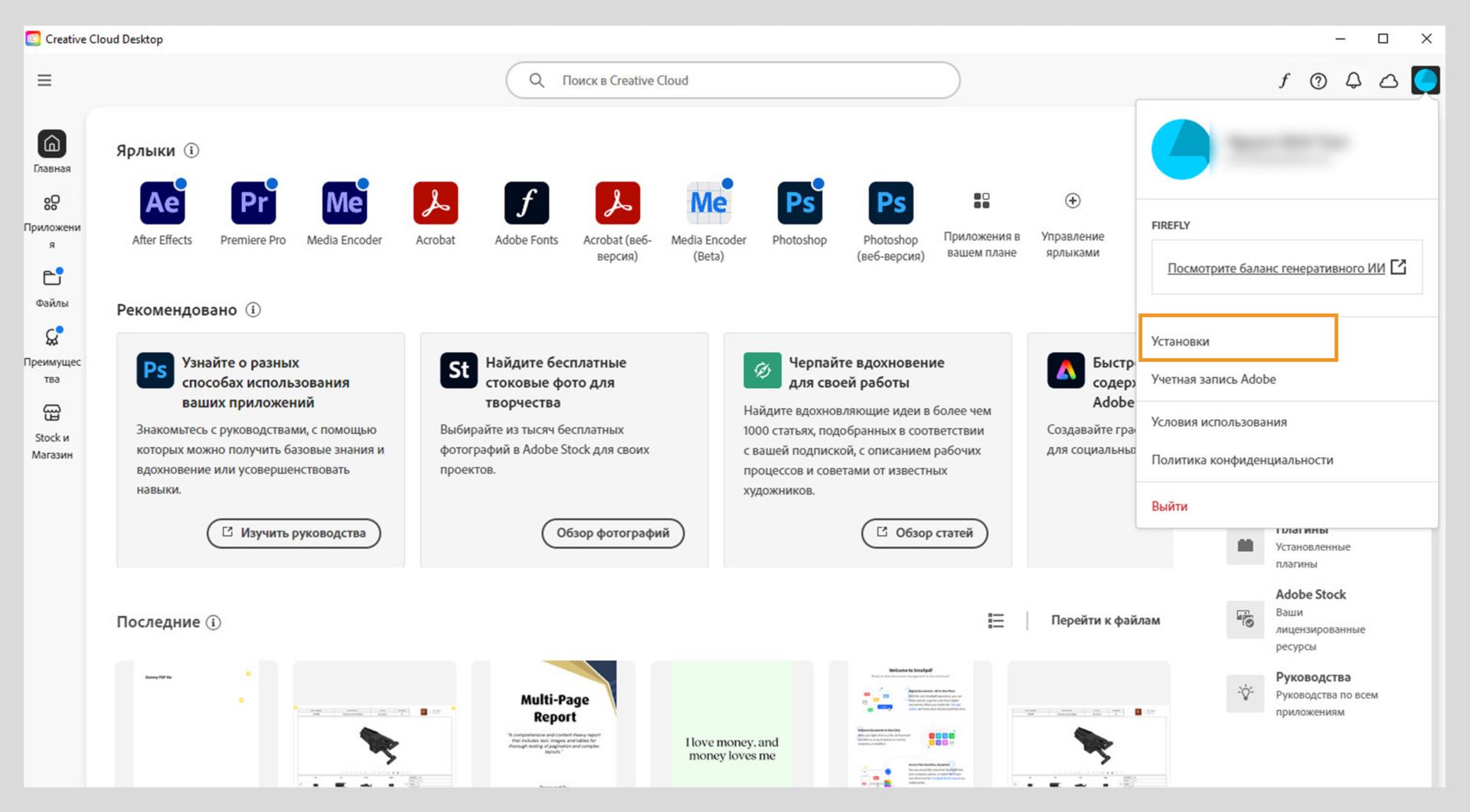Click Изучить руководства button
1470x812 pixels.
pos(294,533)
